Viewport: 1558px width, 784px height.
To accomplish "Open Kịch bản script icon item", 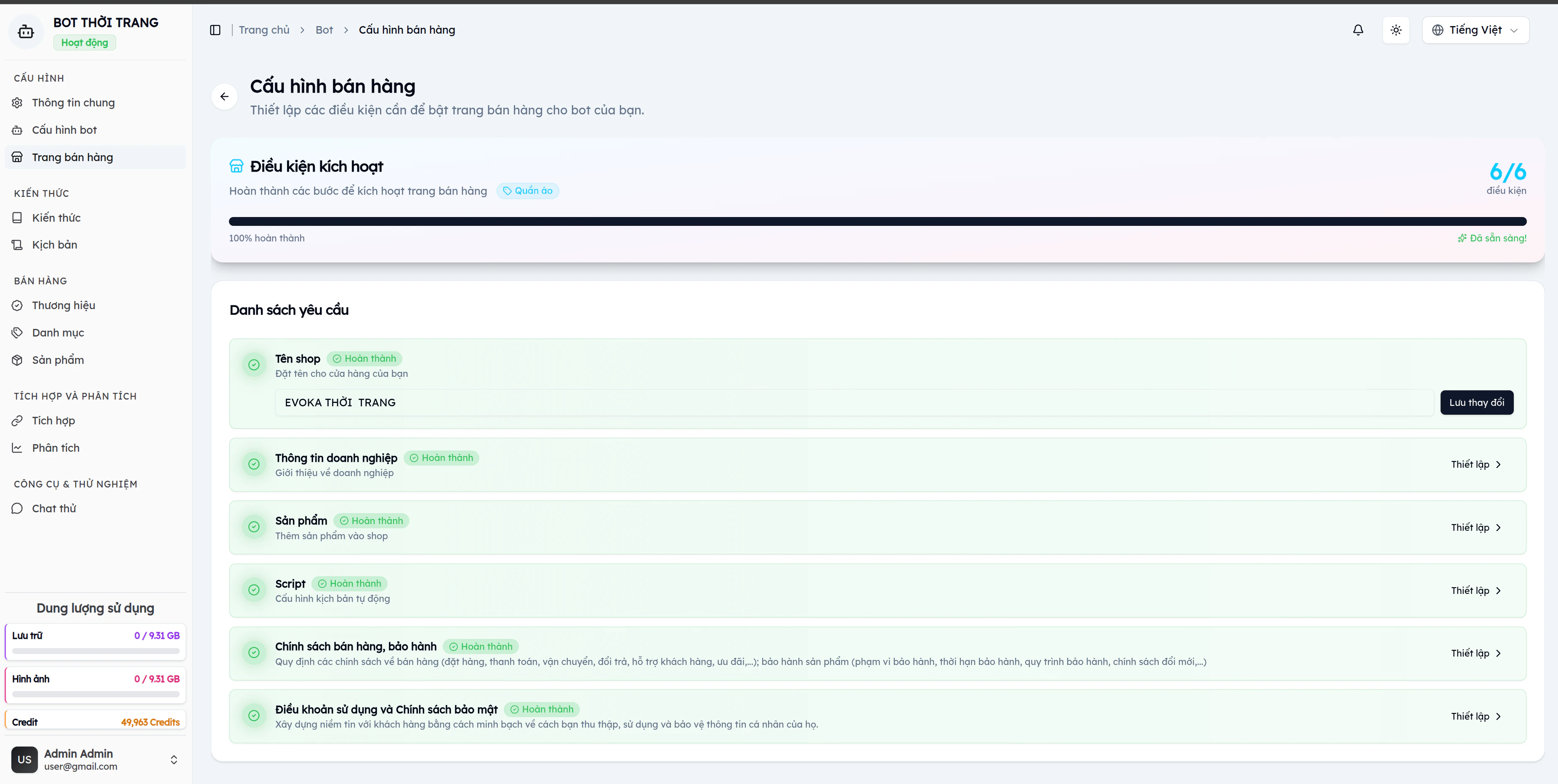I will (18, 245).
